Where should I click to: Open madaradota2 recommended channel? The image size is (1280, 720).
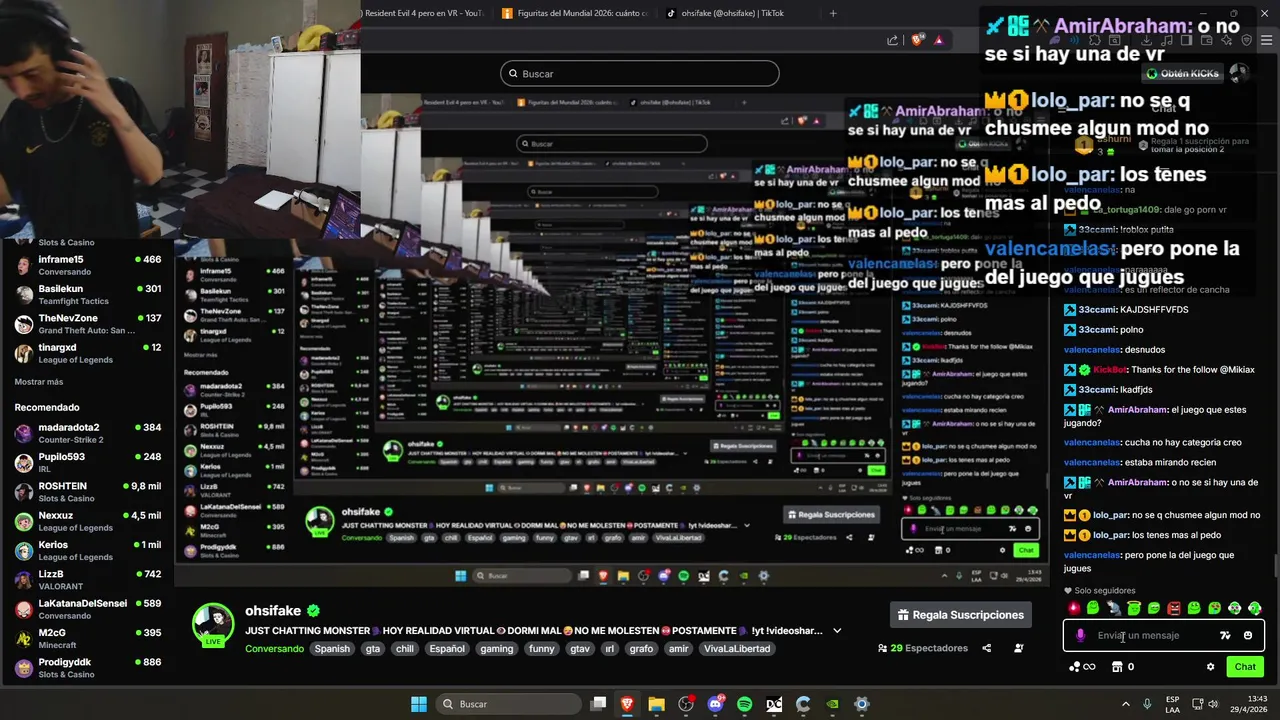(x=88, y=433)
